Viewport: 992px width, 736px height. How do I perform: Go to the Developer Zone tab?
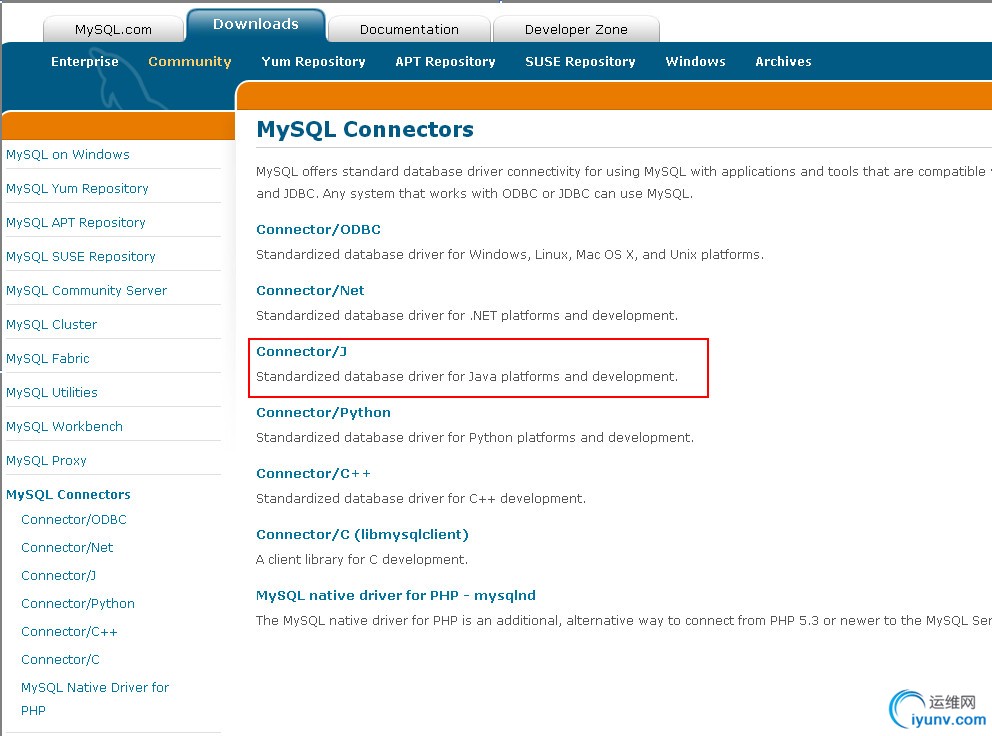pyautogui.click(x=576, y=29)
